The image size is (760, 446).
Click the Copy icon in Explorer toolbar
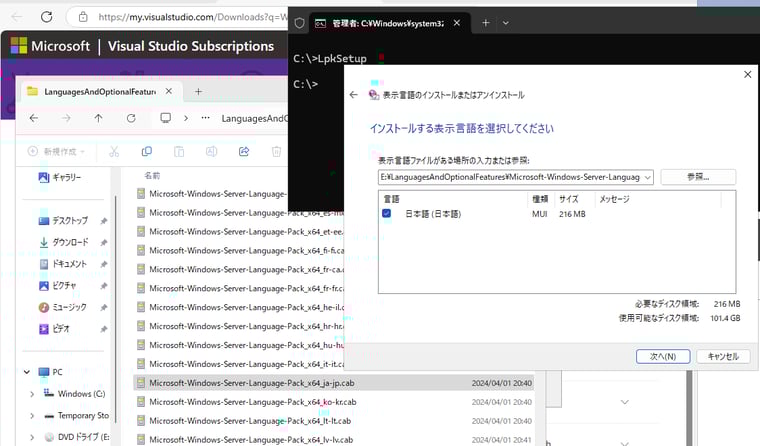pos(146,152)
